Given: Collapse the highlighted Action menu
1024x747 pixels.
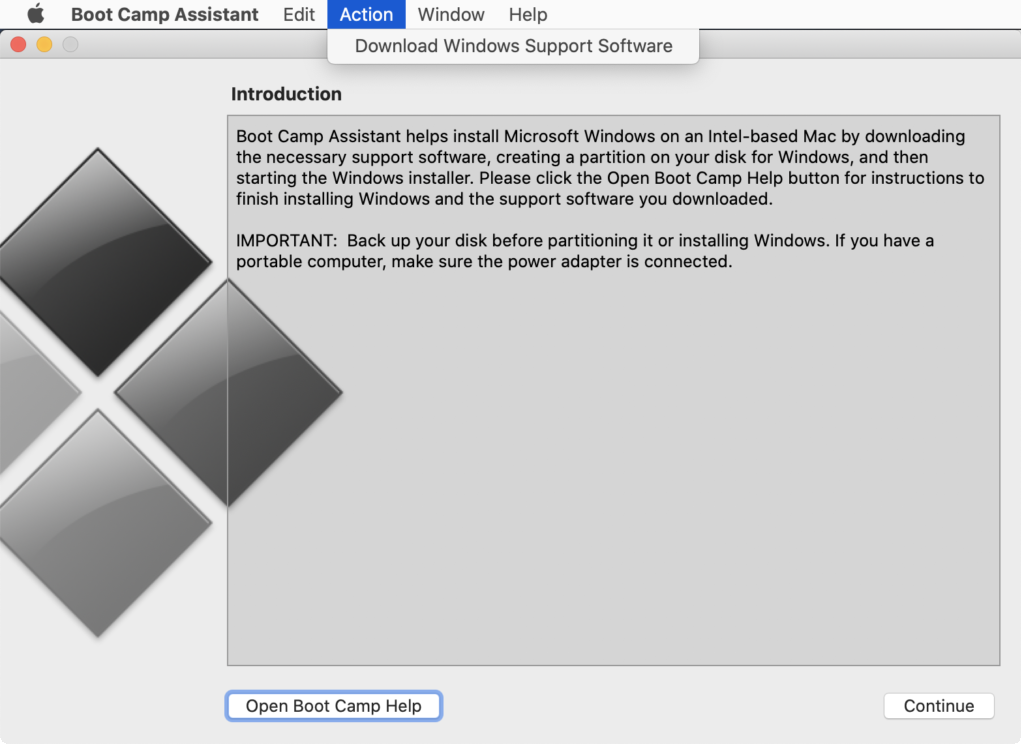Looking at the screenshot, I should pyautogui.click(x=366, y=14).
